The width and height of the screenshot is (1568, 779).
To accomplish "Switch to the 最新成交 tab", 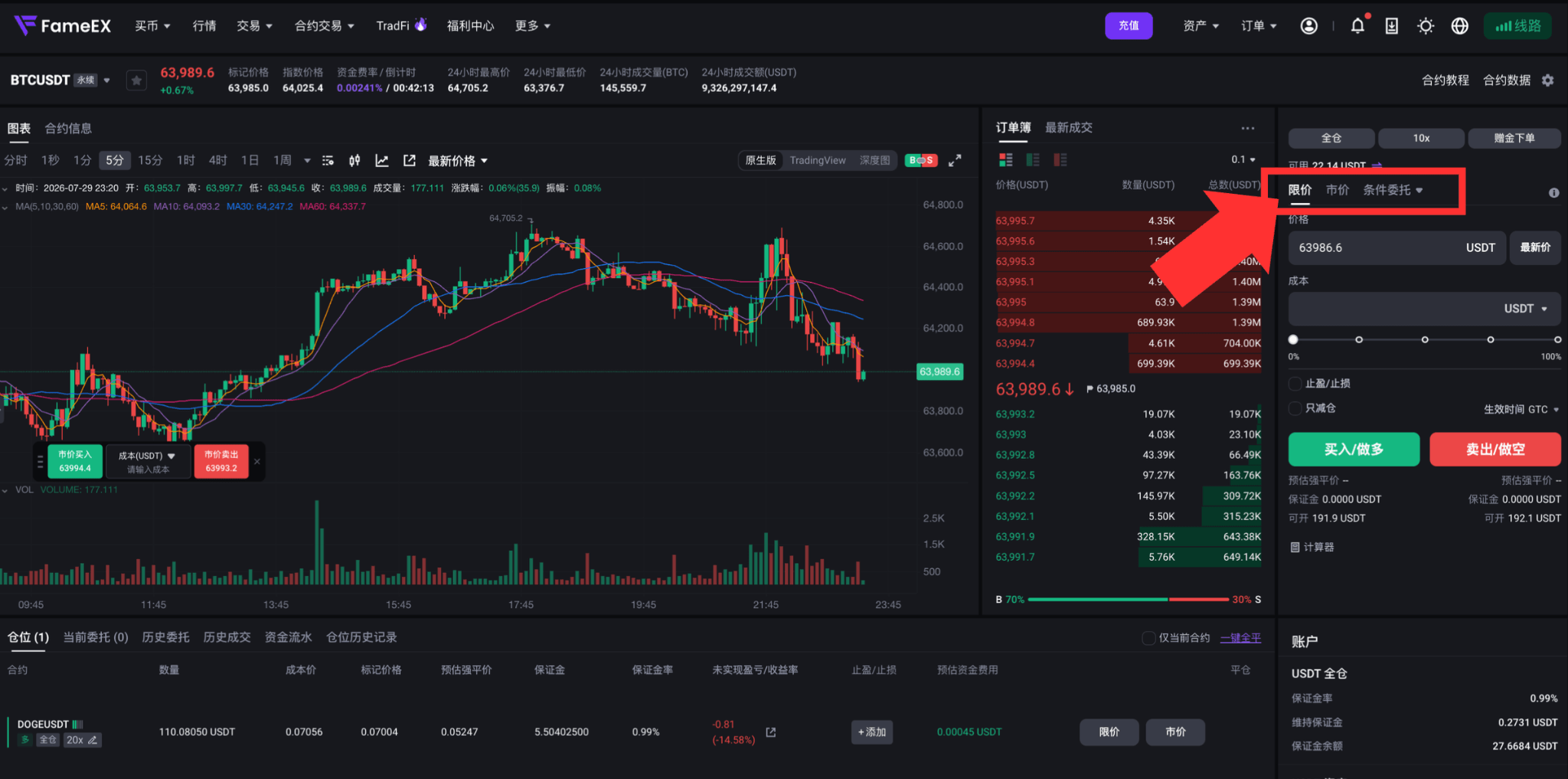I will [x=1069, y=128].
